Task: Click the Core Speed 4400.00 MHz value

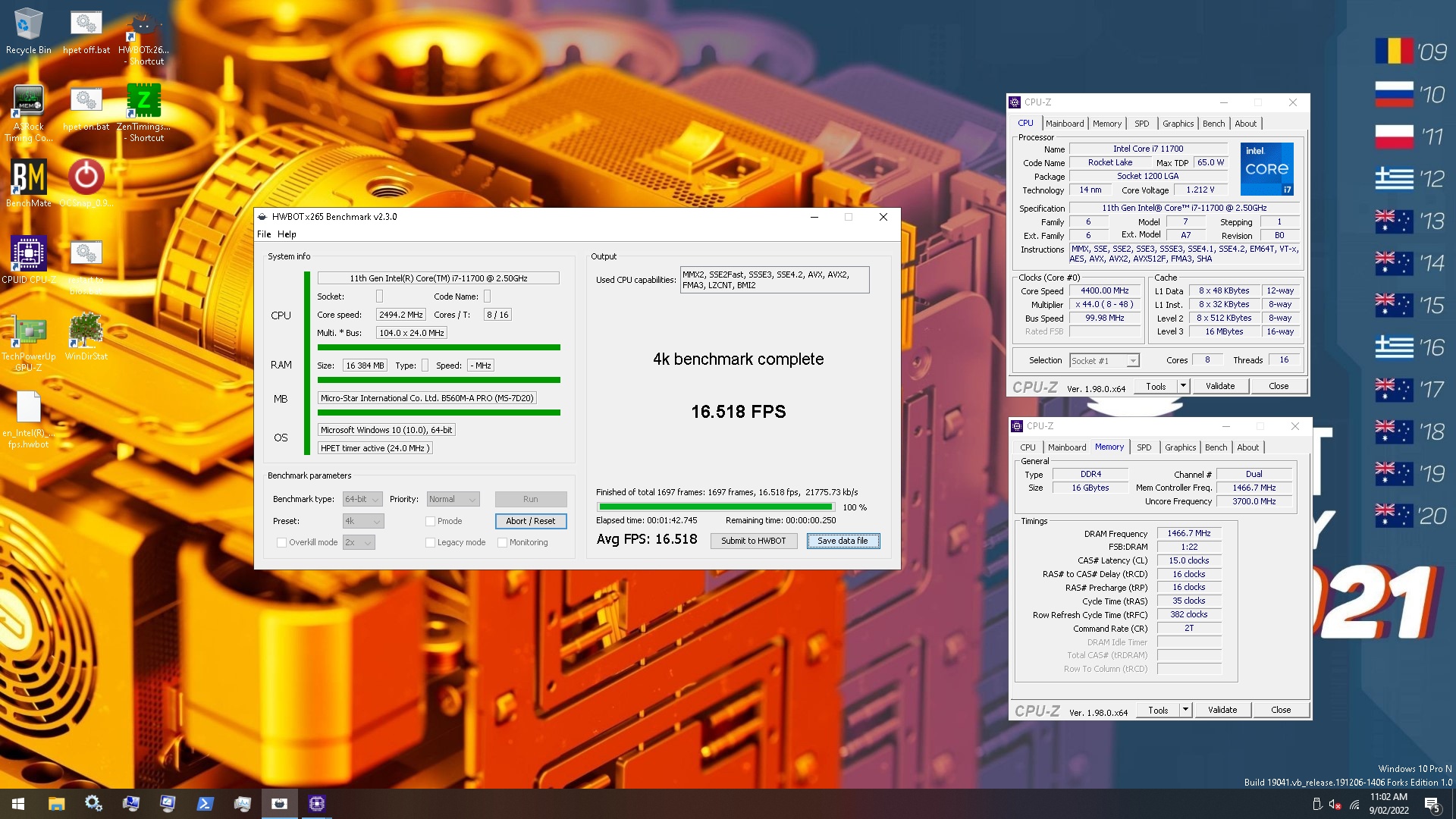Action: 1104,290
